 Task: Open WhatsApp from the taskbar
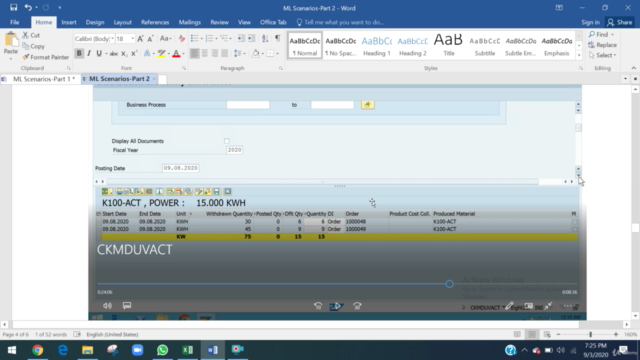pyautogui.click(x=162, y=350)
